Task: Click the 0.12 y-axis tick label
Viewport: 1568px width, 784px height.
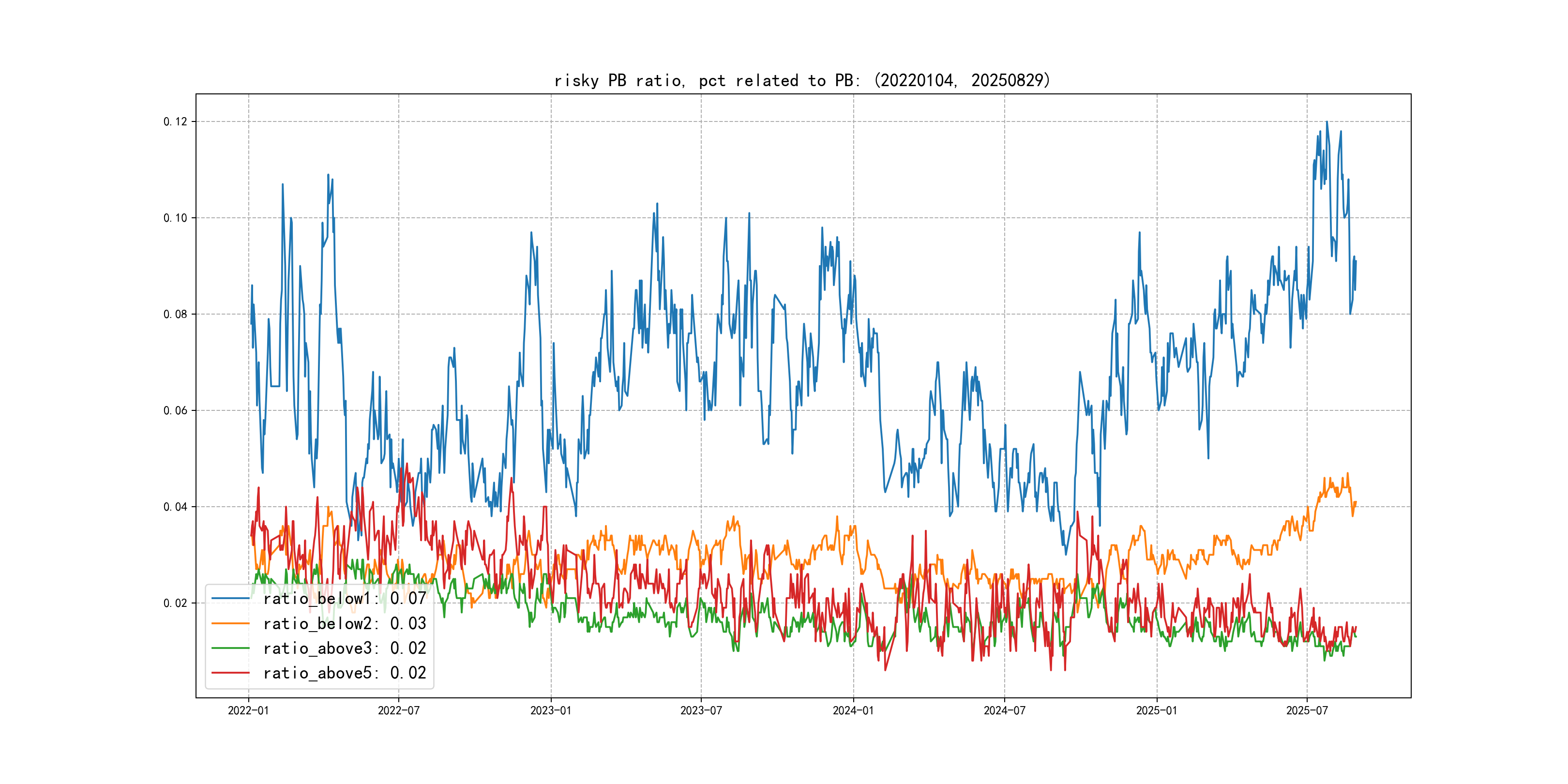Action: [x=175, y=122]
